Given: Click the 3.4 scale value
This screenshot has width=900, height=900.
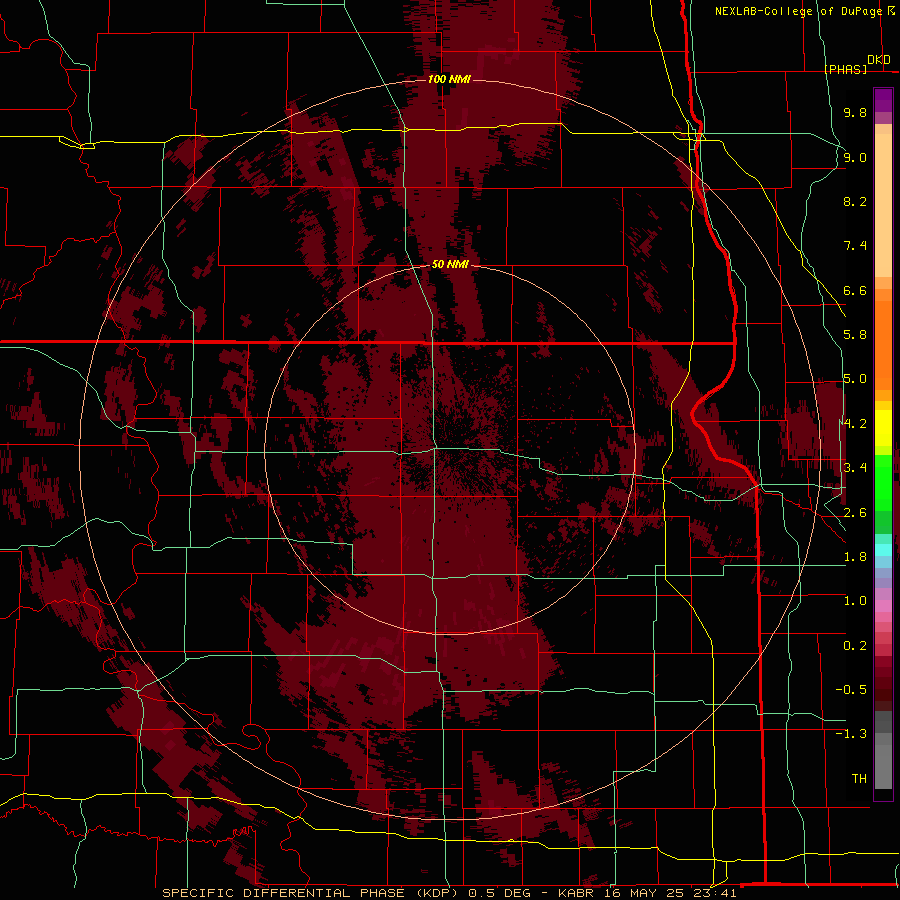Looking at the screenshot, I should (855, 468).
